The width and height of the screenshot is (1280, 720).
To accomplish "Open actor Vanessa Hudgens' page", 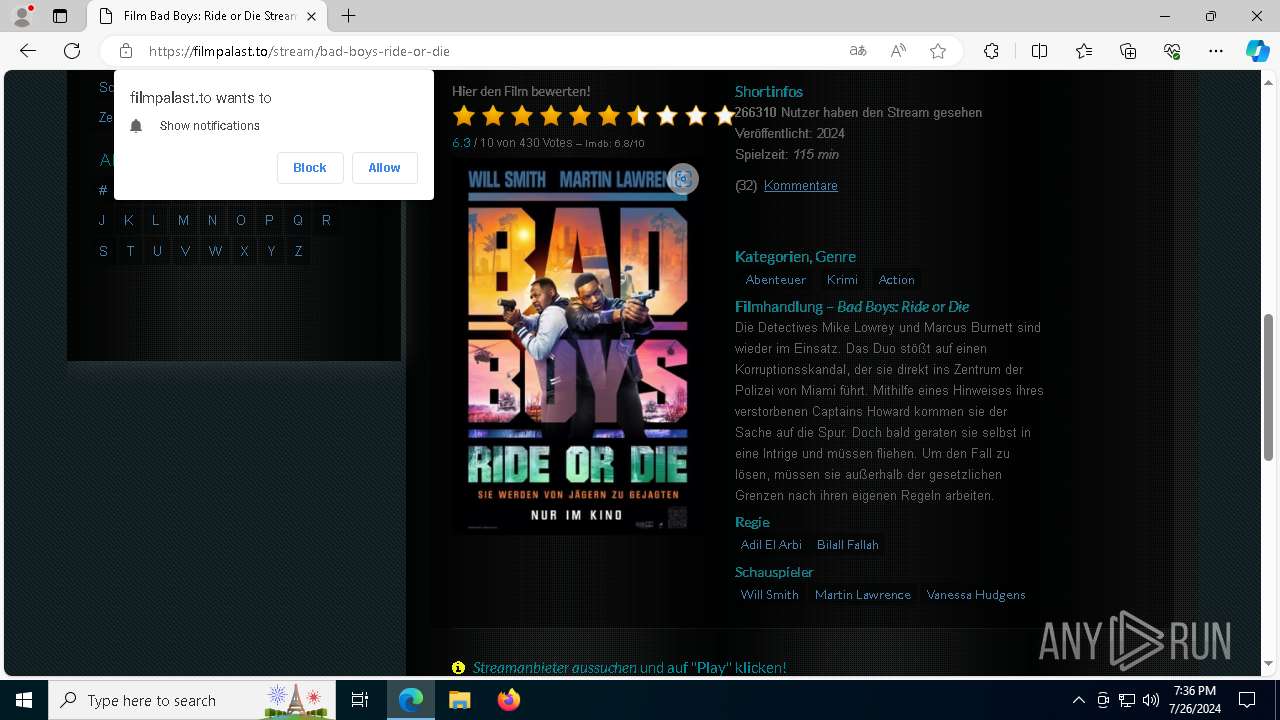I will [x=976, y=595].
